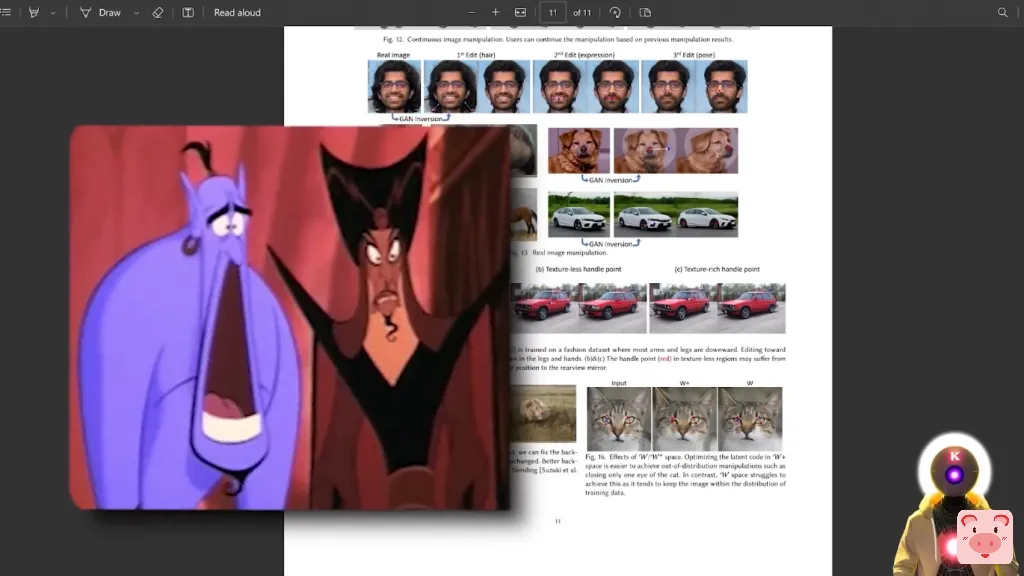
Task: Select the Erase tool
Action: 157,12
